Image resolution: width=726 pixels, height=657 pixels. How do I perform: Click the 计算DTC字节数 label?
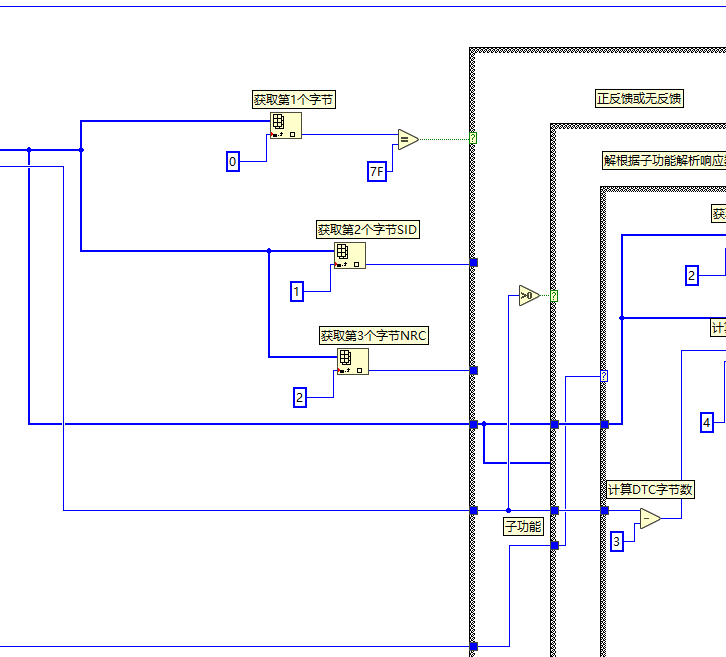tap(651, 489)
